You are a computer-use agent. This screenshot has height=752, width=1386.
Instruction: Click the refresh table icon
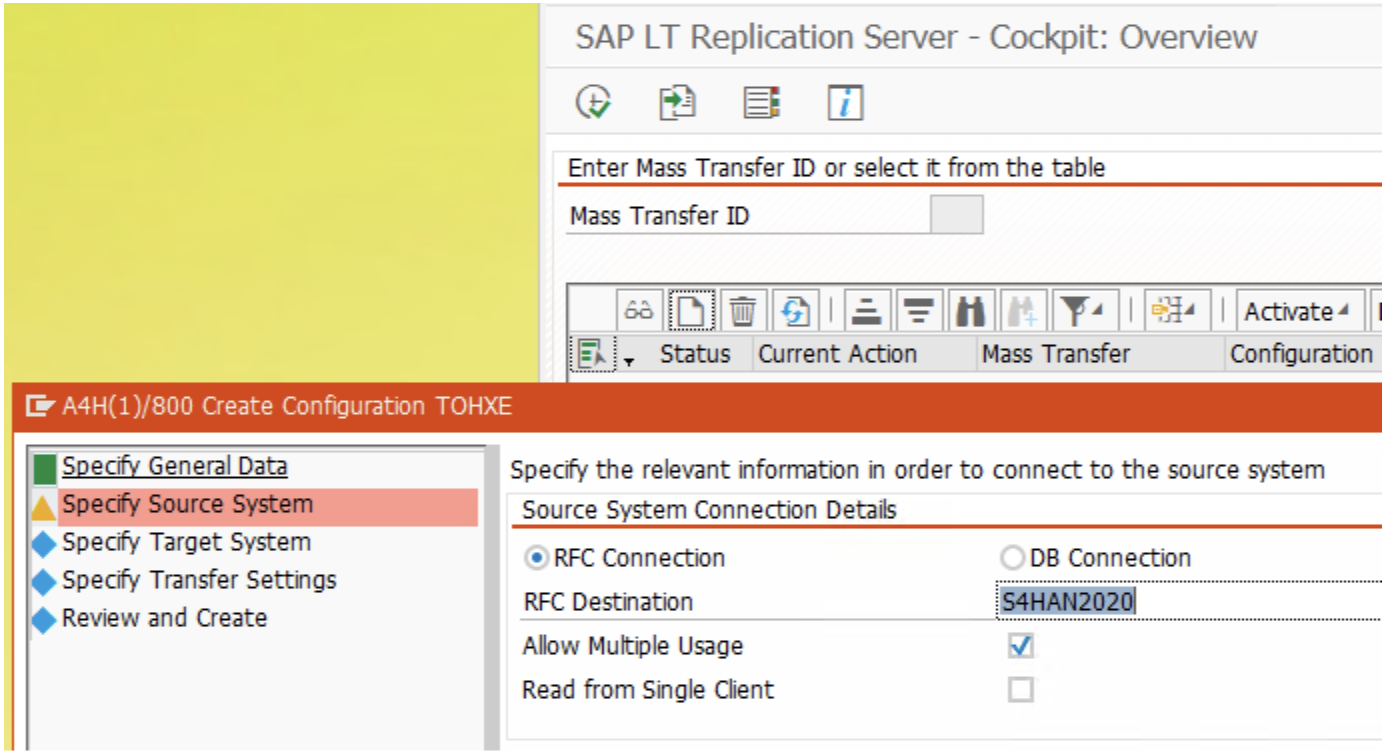pyautogui.click(x=795, y=311)
